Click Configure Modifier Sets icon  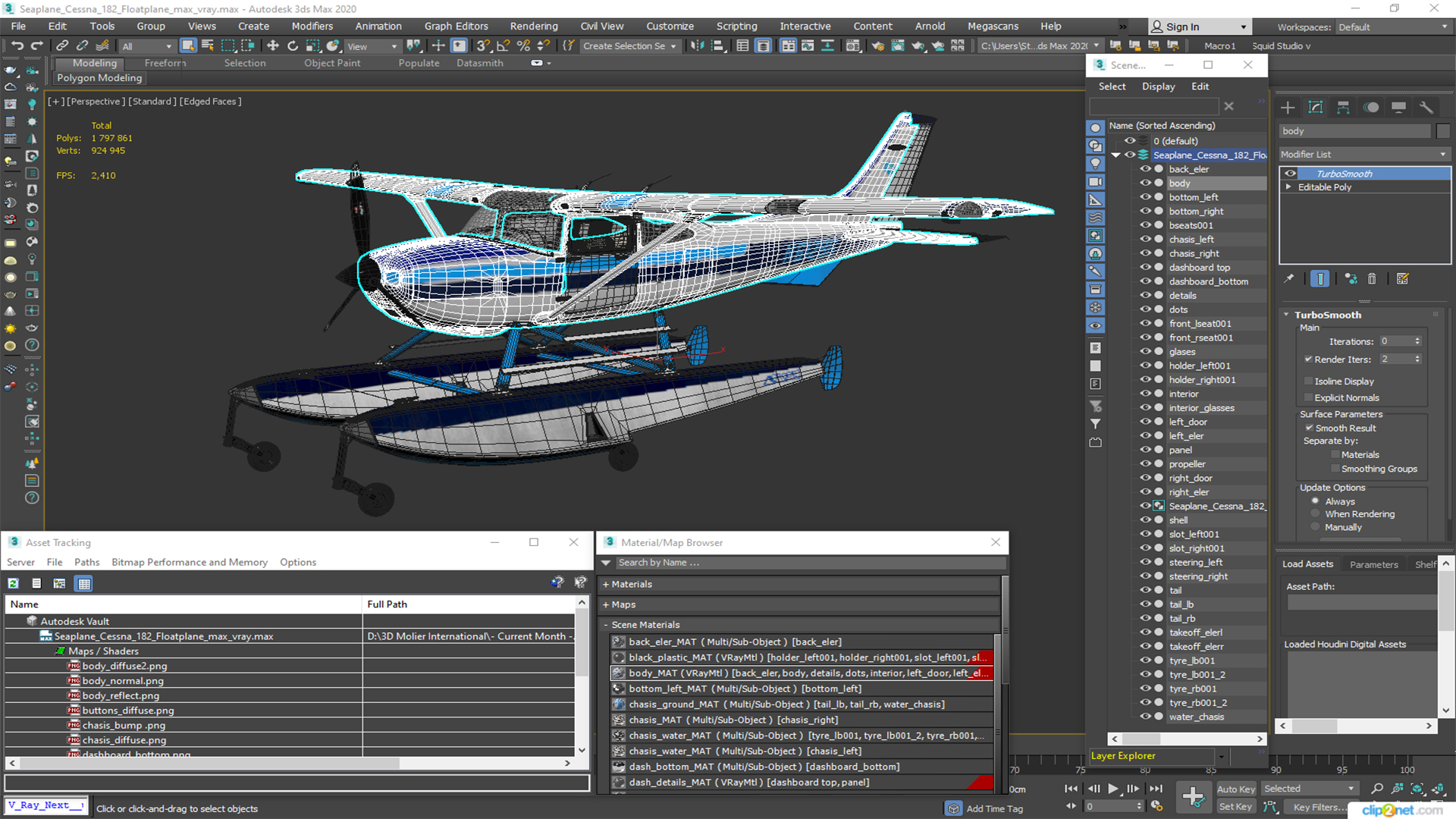point(1402,279)
